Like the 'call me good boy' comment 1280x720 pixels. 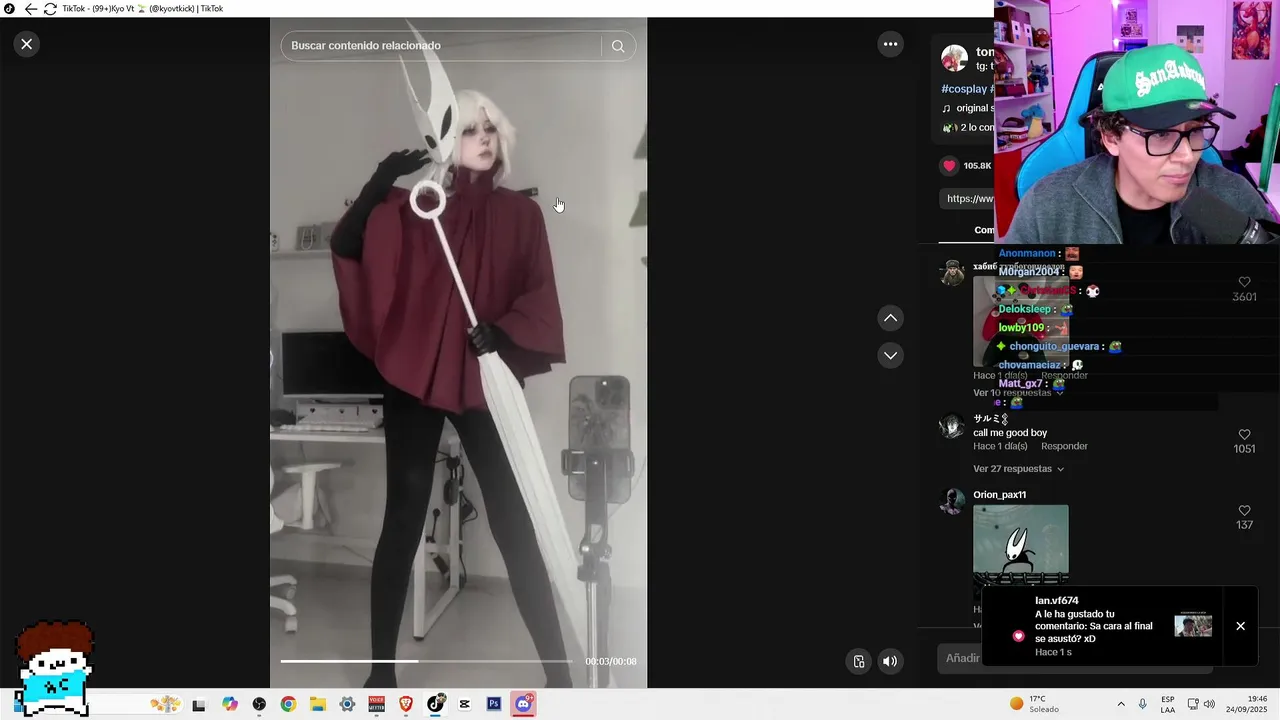pyautogui.click(x=1244, y=435)
